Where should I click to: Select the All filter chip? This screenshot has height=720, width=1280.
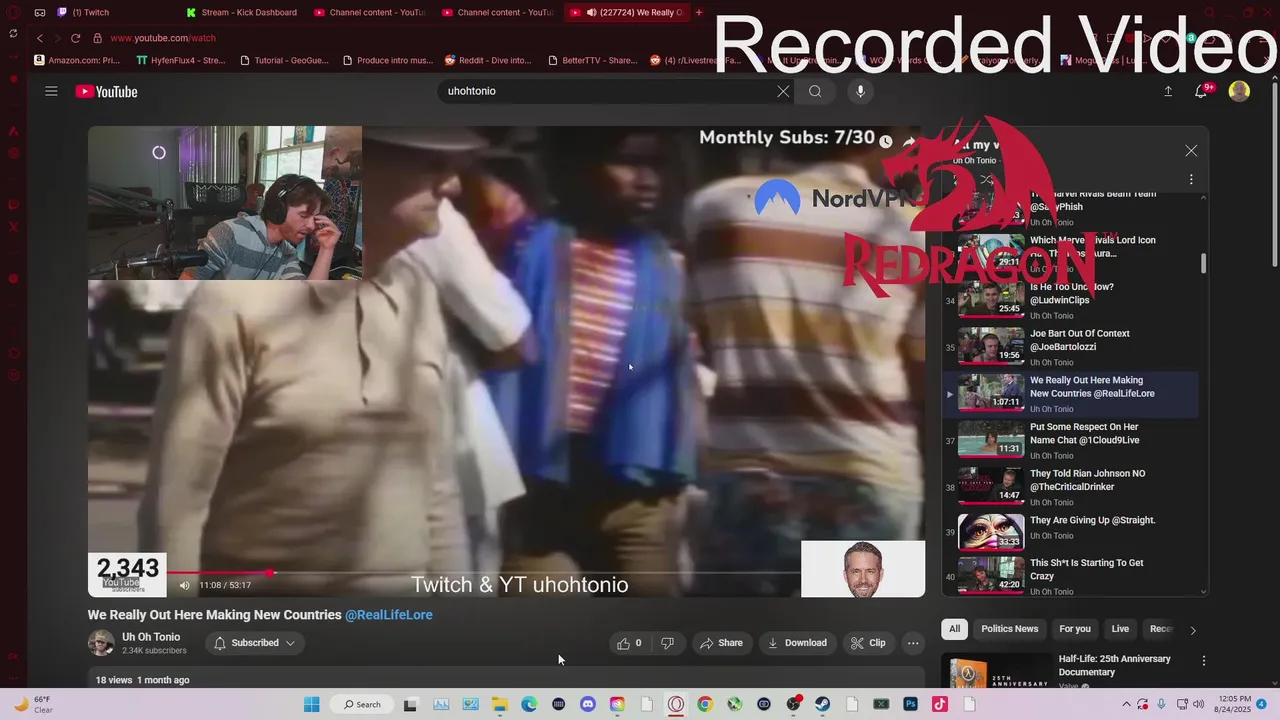[x=955, y=629]
